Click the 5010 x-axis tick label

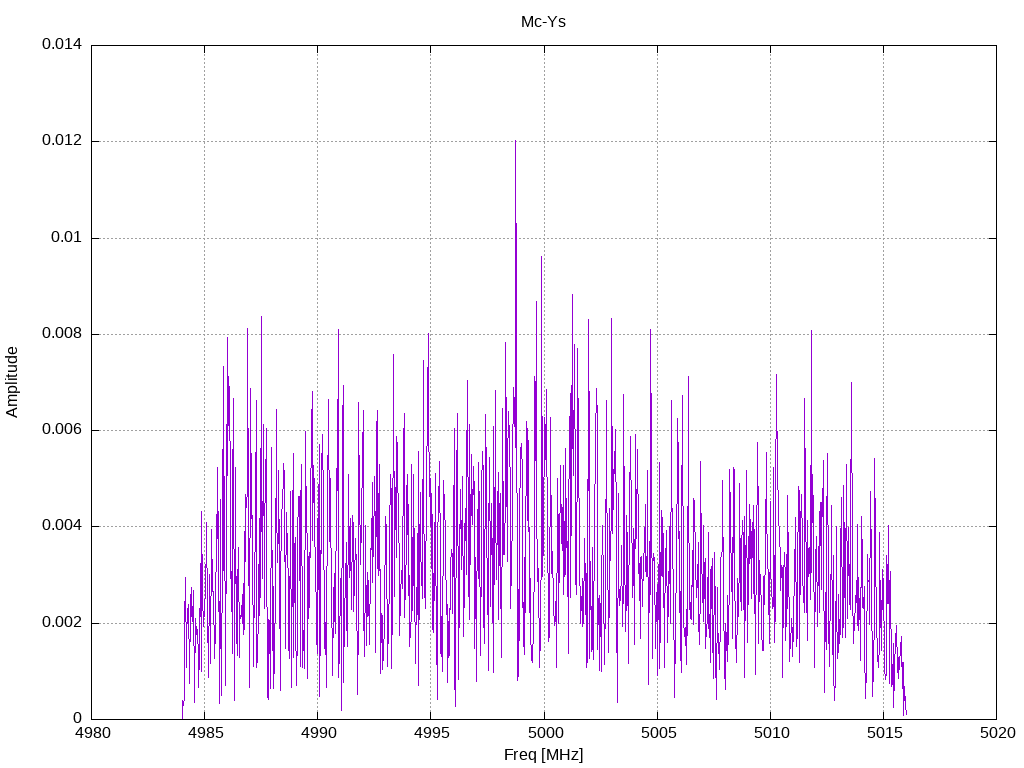pyautogui.click(x=771, y=733)
